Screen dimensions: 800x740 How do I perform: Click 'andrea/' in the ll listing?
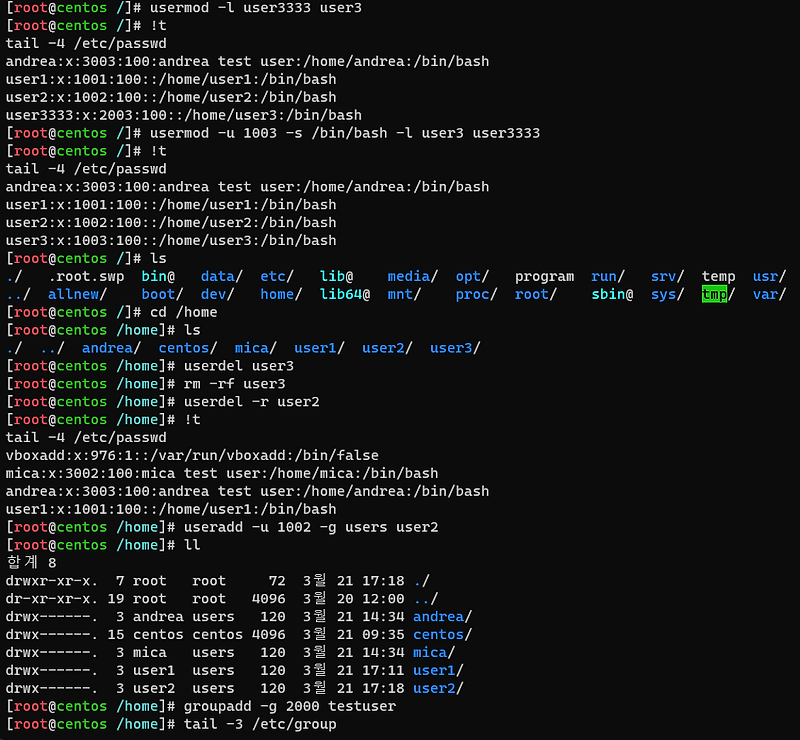click(442, 616)
